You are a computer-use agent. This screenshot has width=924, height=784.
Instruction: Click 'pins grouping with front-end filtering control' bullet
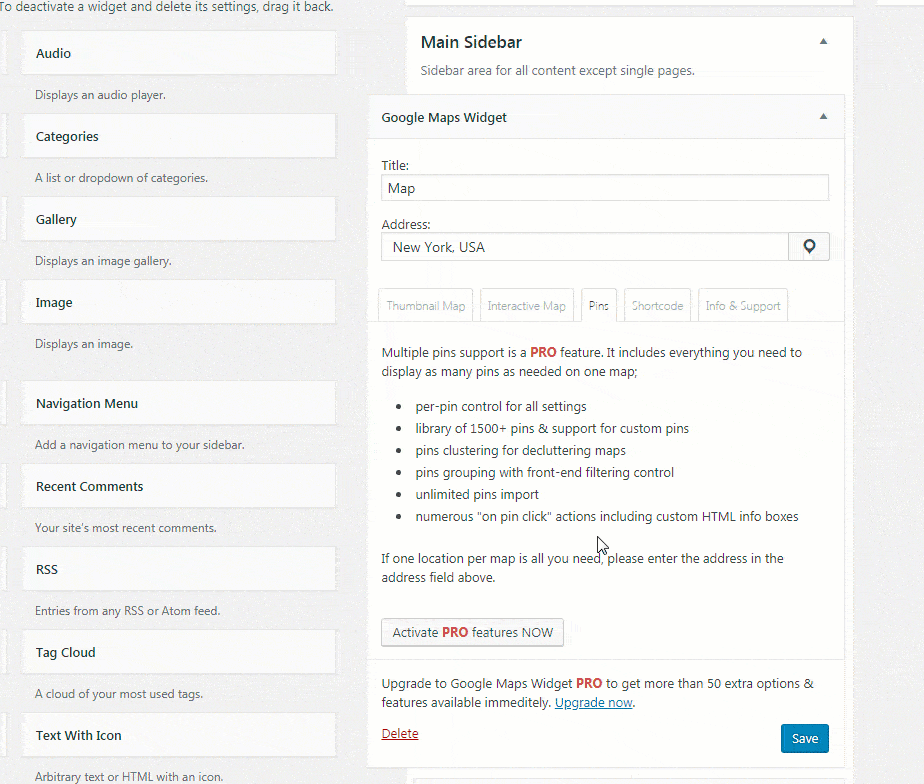pyautogui.click(x=544, y=473)
